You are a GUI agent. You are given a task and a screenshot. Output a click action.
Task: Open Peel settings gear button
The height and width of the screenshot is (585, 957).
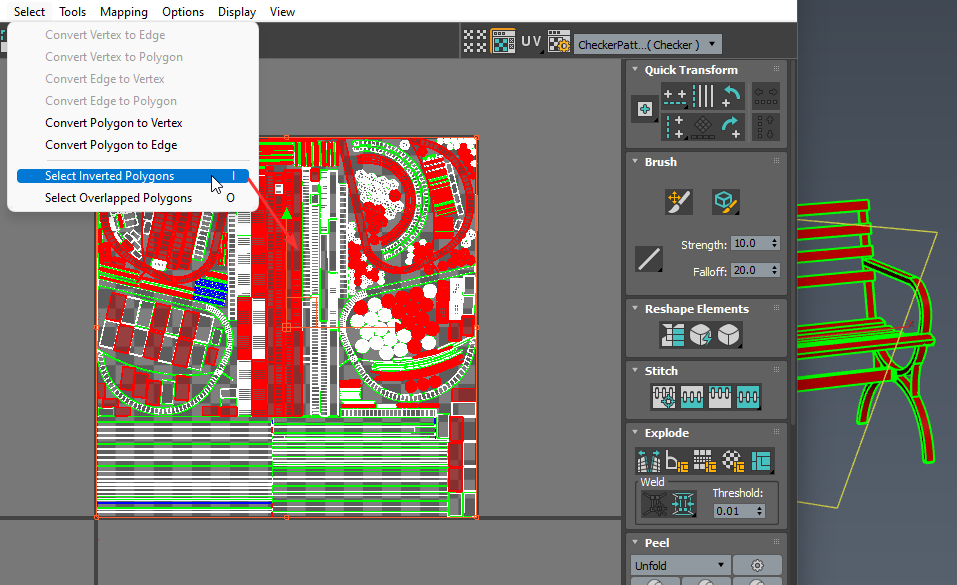tap(757, 566)
